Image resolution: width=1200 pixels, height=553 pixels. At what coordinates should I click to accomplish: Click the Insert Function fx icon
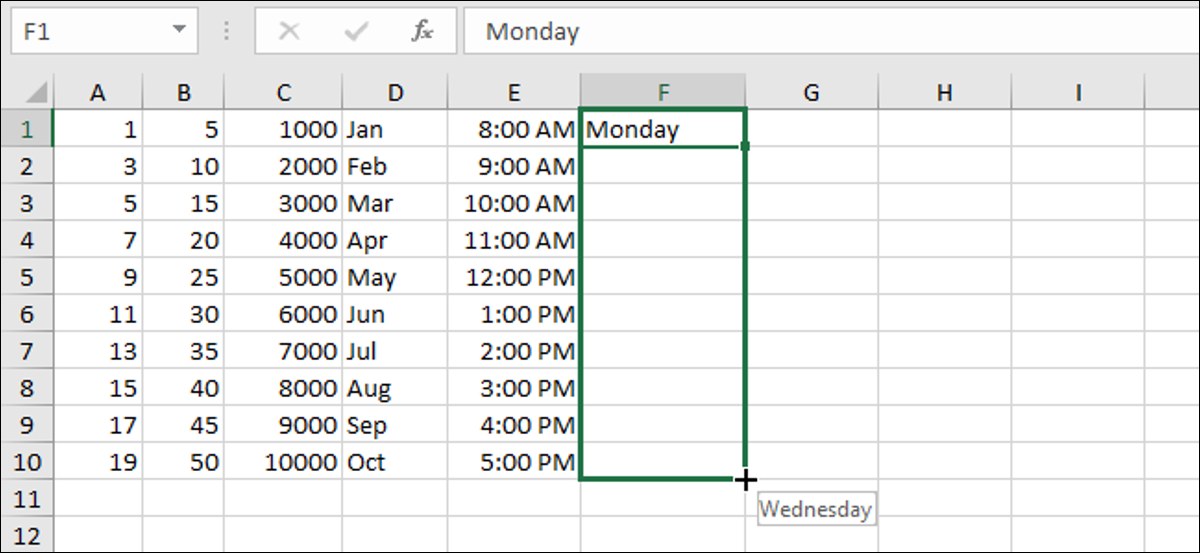[423, 32]
